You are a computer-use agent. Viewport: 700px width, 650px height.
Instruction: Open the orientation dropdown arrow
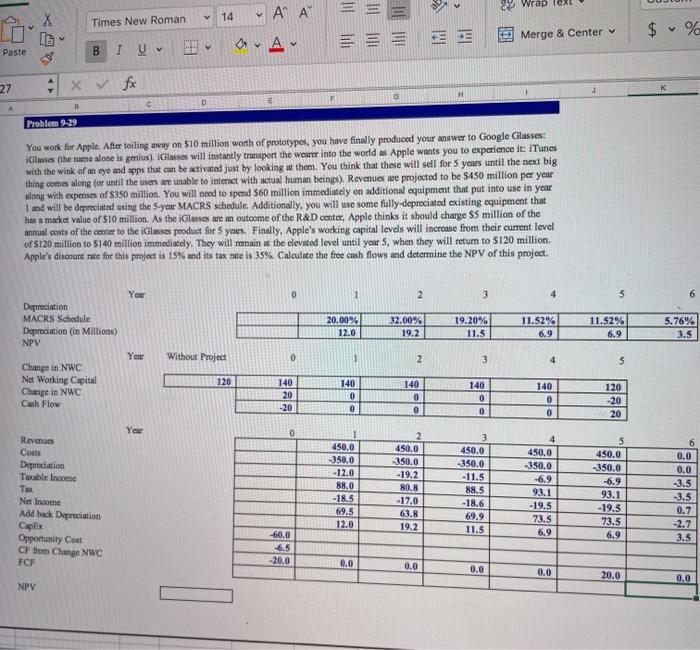[457, 6]
